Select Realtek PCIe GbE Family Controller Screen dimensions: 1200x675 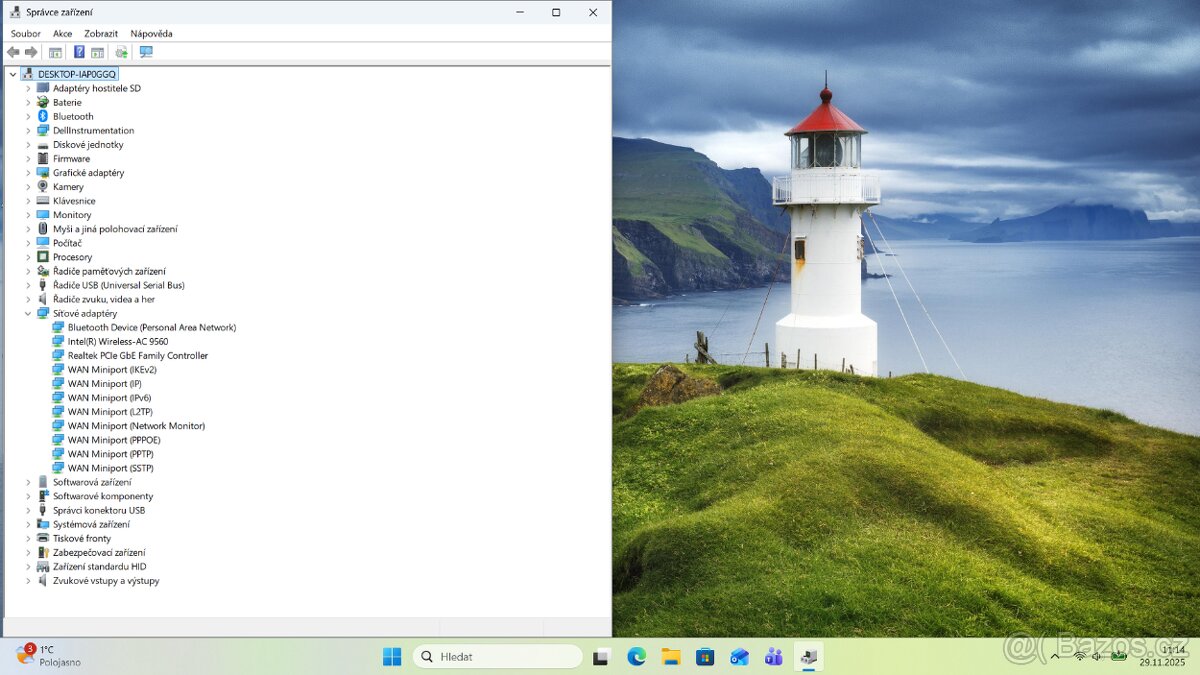click(137, 356)
